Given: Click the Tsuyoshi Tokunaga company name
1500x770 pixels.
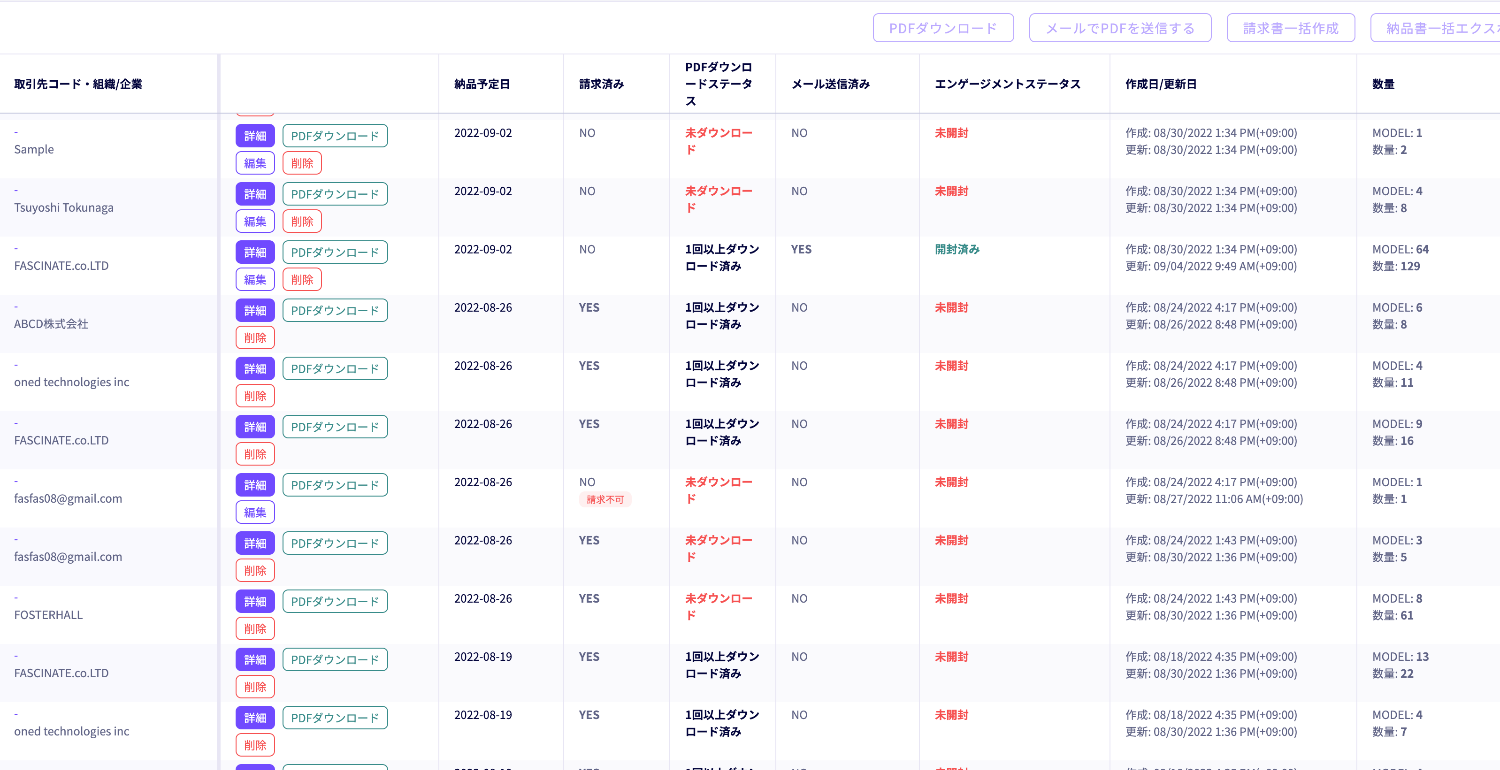Looking at the screenshot, I should pyautogui.click(x=64, y=208).
